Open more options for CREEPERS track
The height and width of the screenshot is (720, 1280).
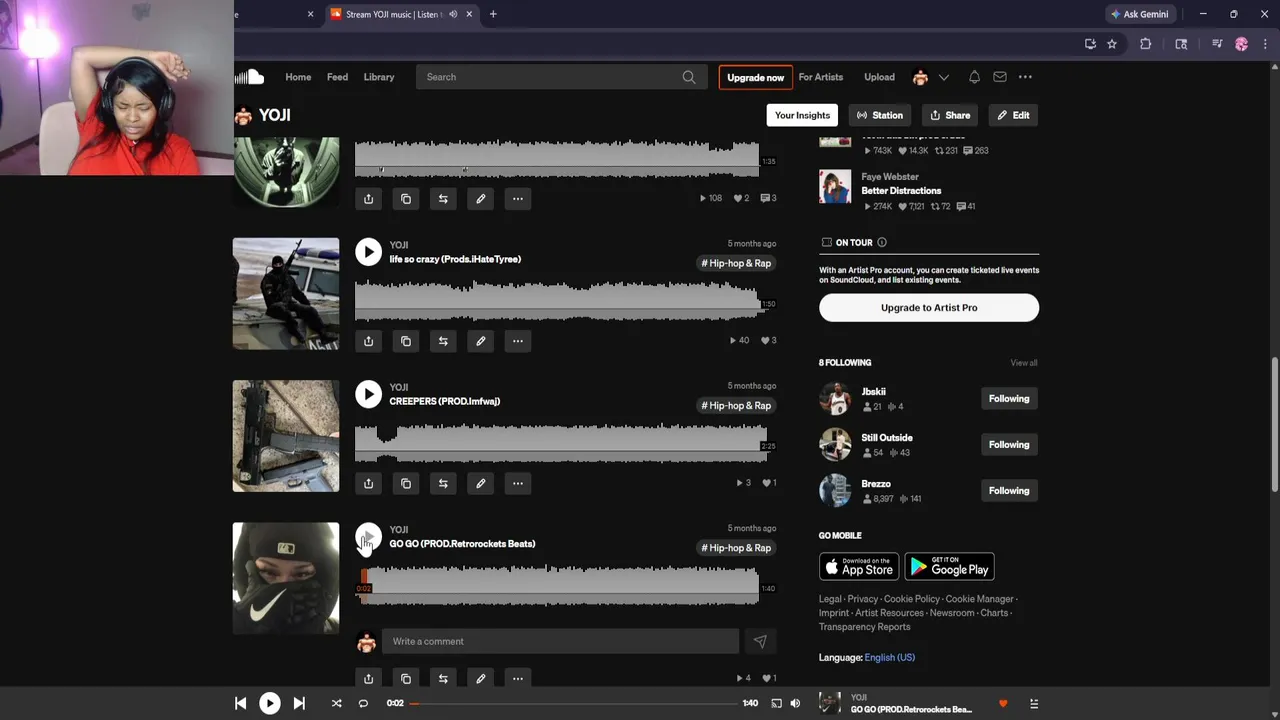click(x=518, y=483)
